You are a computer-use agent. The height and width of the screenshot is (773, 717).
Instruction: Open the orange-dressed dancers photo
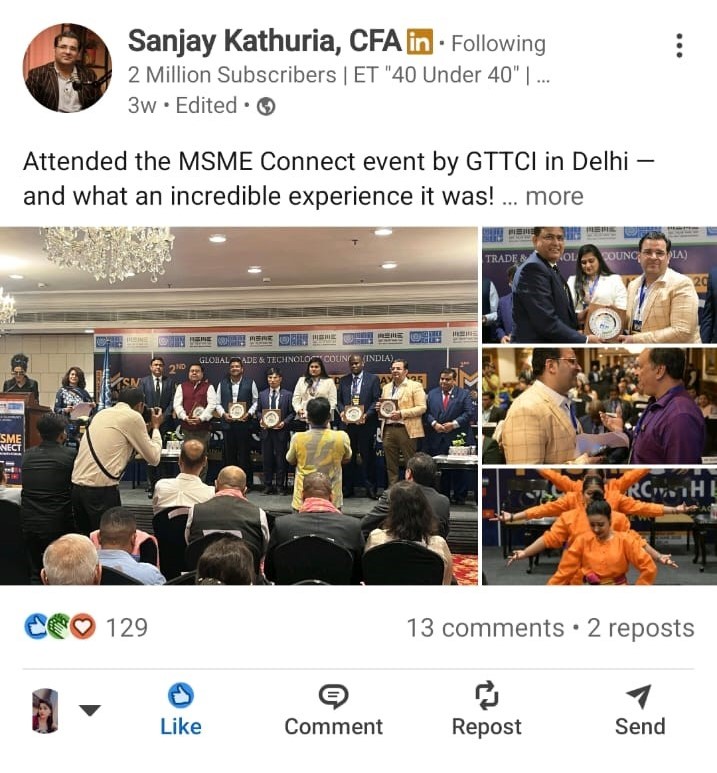(600, 527)
